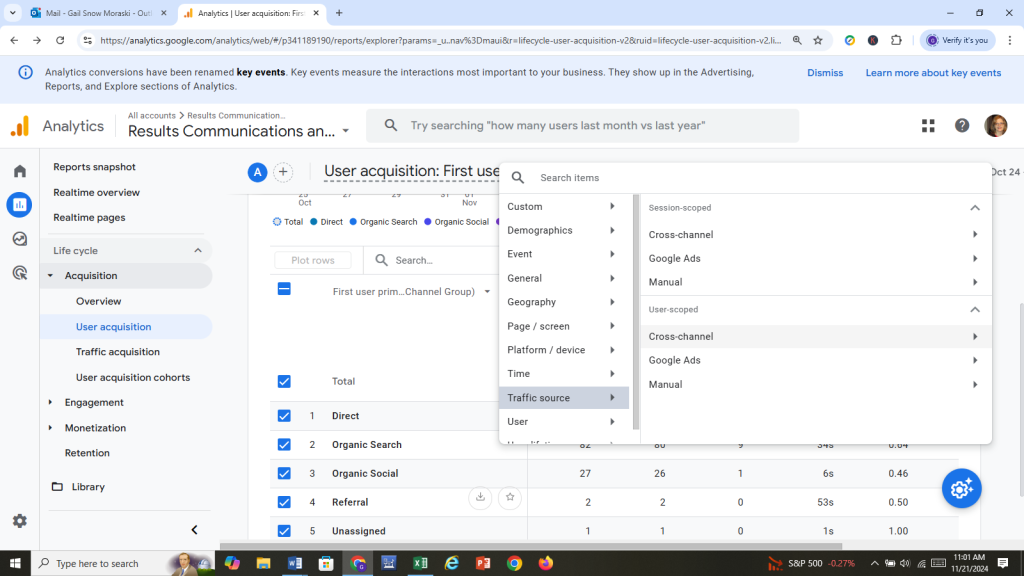The width and height of the screenshot is (1024, 576).
Task: Select the Custom dimension category
Action: [x=564, y=206]
